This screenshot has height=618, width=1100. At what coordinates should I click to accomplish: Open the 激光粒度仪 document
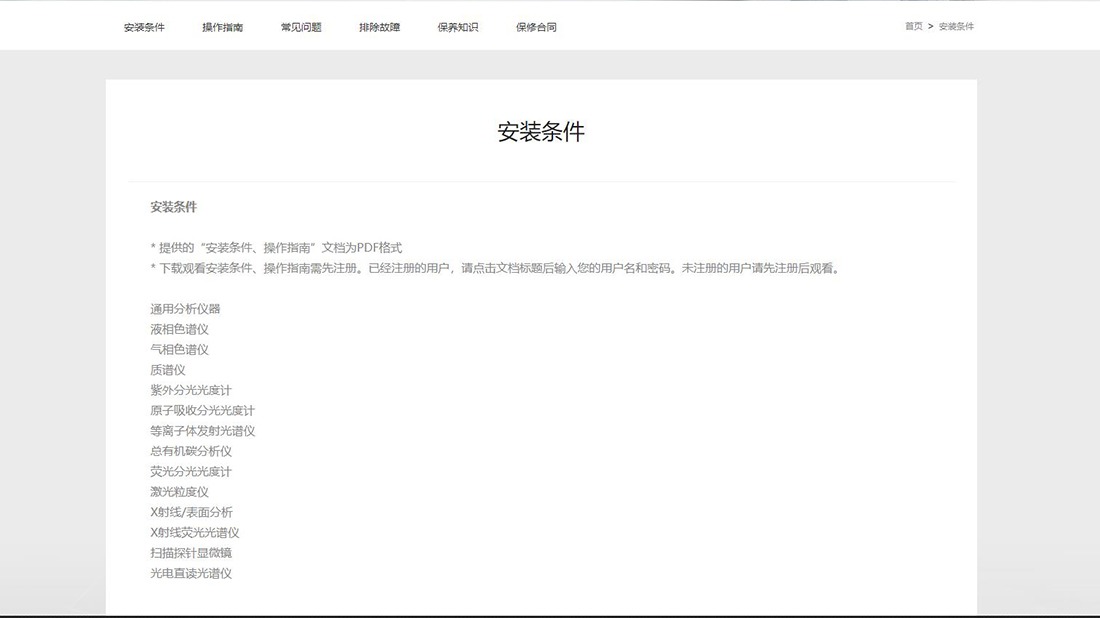[x=180, y=492]
